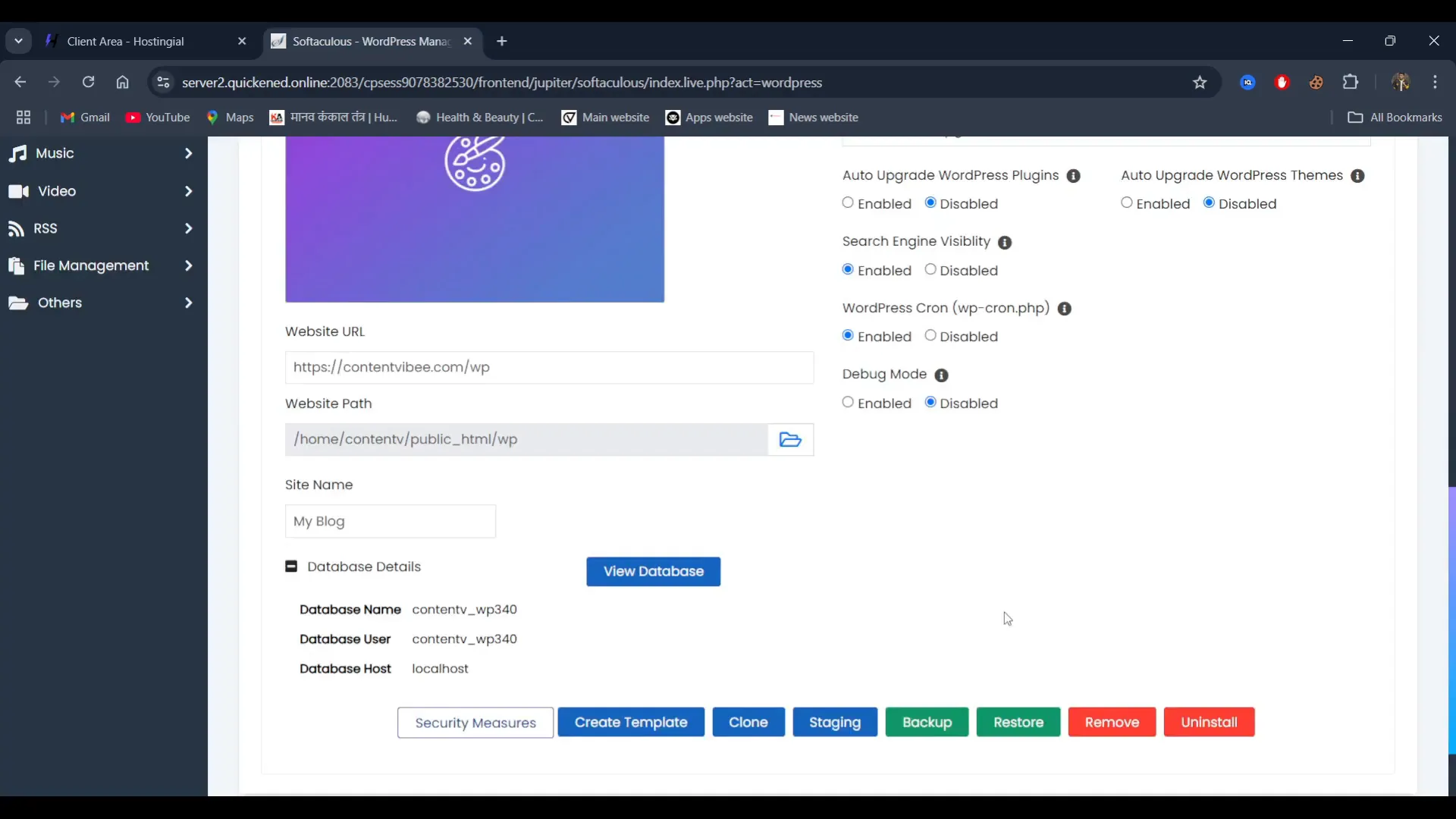Switch to Client Area - Hostingial tab
The height and width of the screenshot is (819, 1456).
point(146,42)
